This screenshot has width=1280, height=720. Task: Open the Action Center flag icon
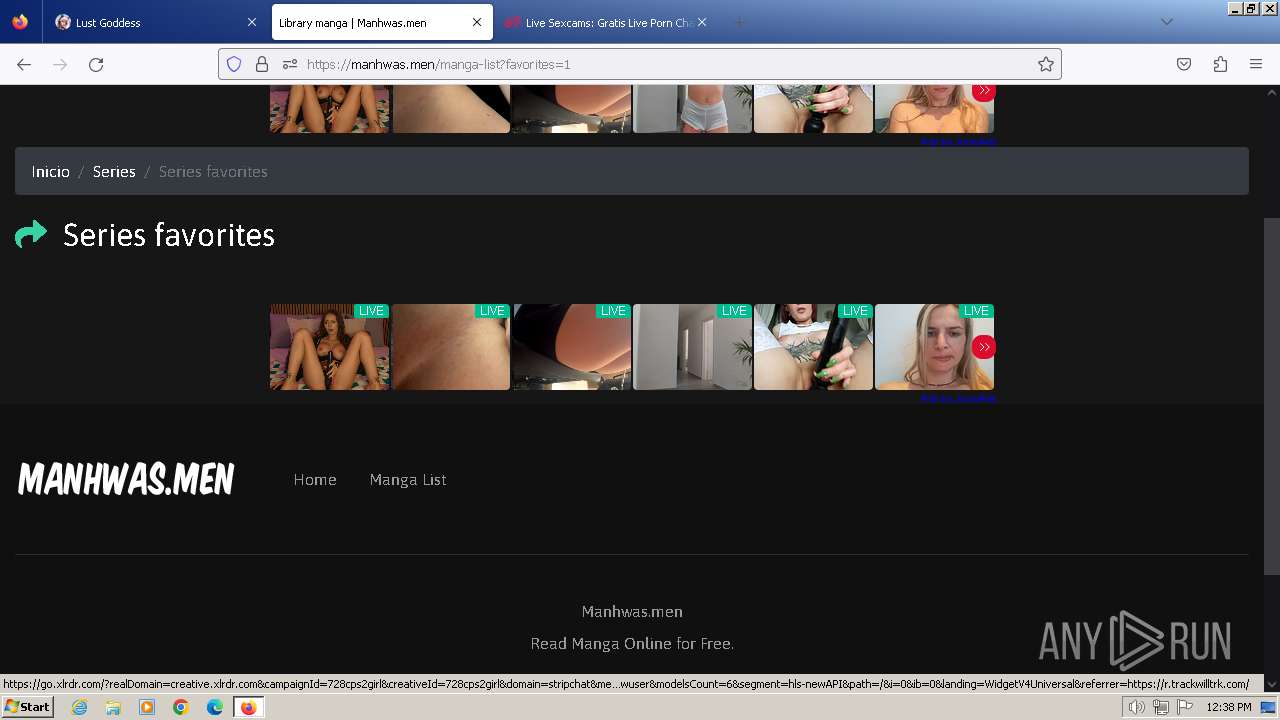click(1185, 707)
